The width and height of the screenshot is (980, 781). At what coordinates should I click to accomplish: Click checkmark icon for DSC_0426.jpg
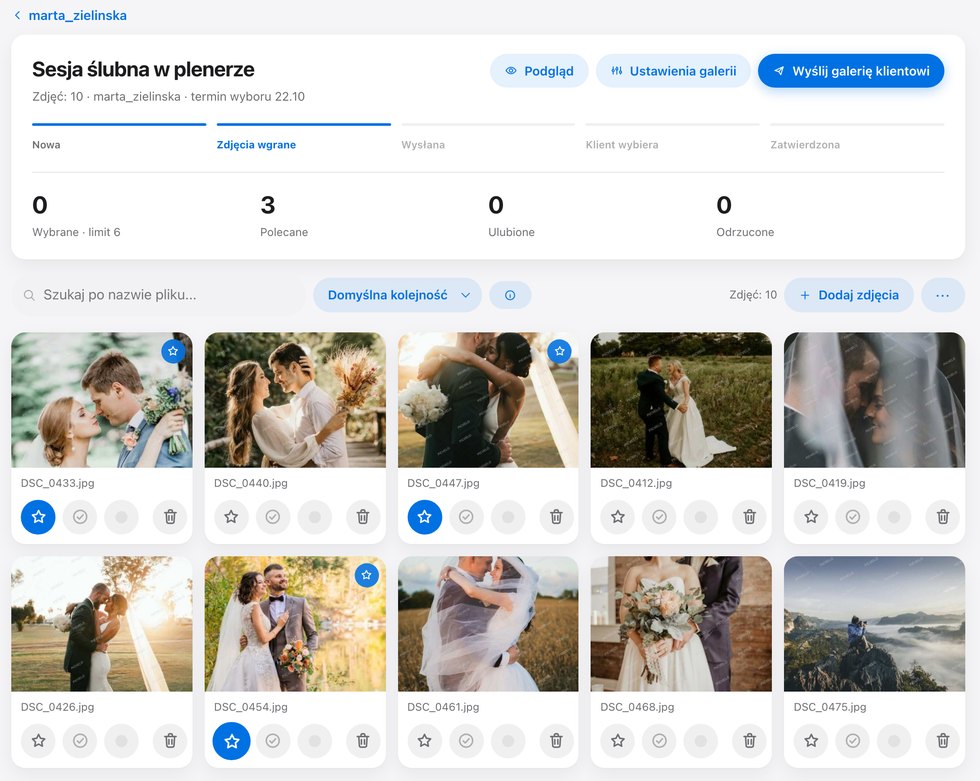tap(80, 740)
